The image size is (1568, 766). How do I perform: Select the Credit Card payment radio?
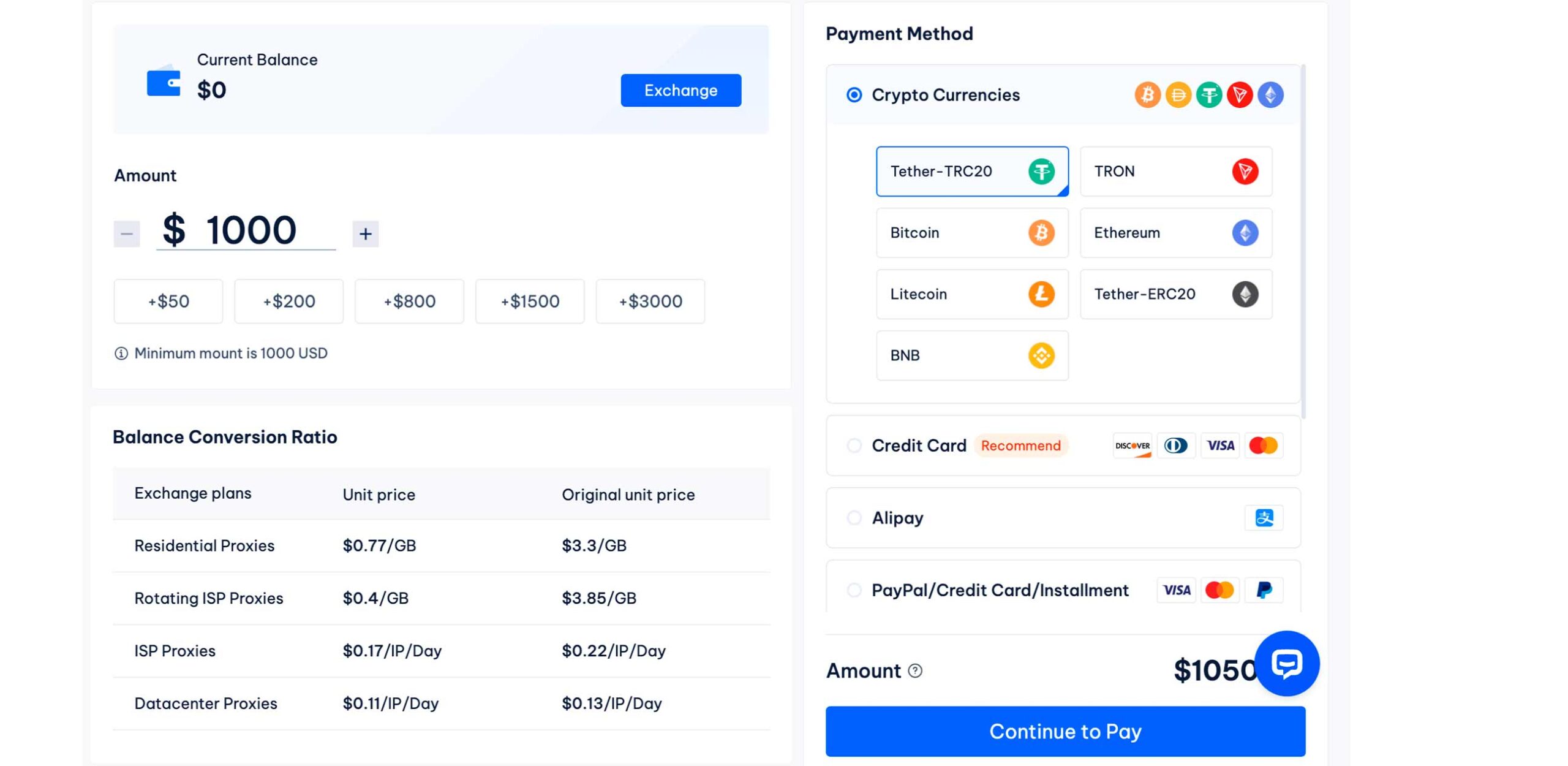tap(854, 446)
